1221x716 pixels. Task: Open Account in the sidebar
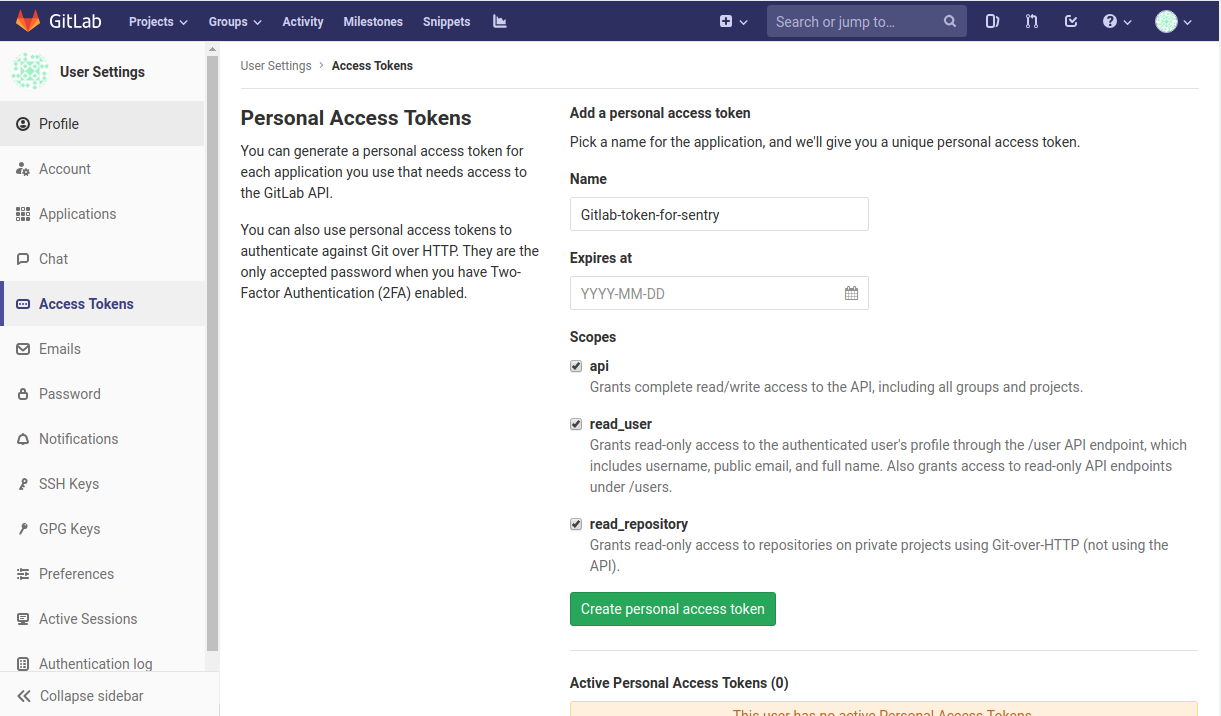click(x=102, y=169)
